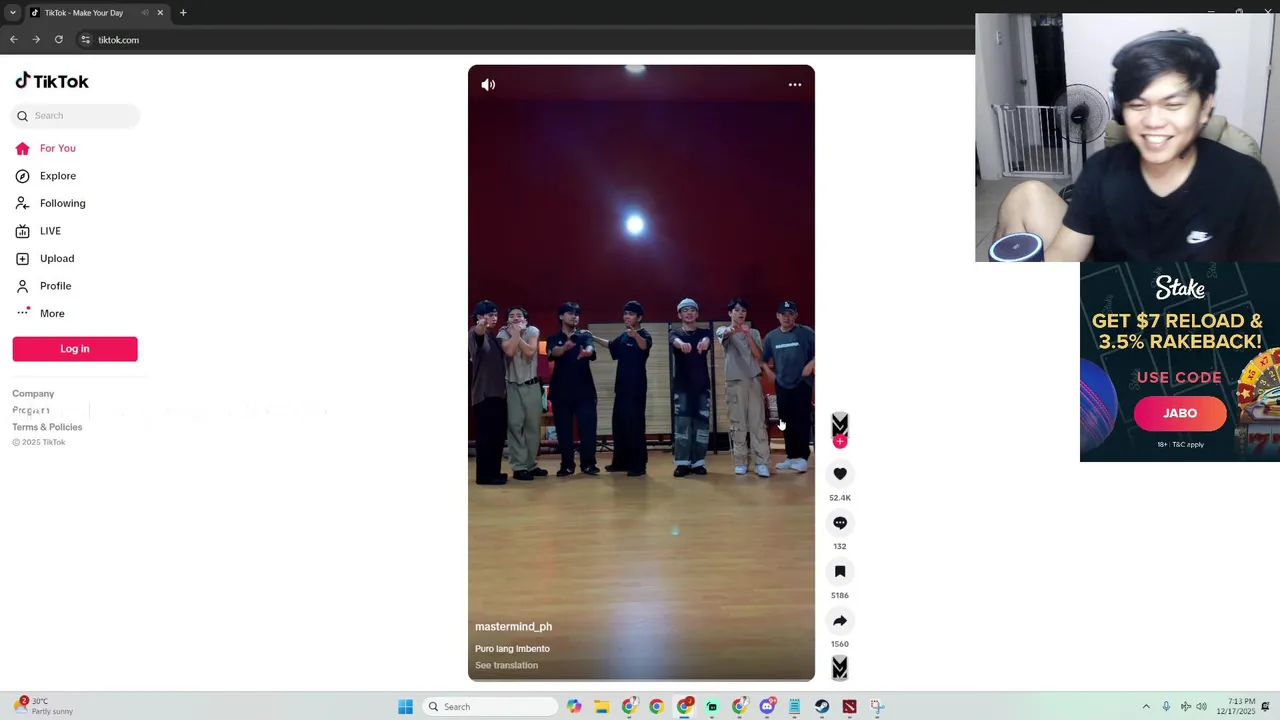The height and width of the screenshot is (720, 1280).
Task: Open Terms & Policies footer link
Action: 47,427
